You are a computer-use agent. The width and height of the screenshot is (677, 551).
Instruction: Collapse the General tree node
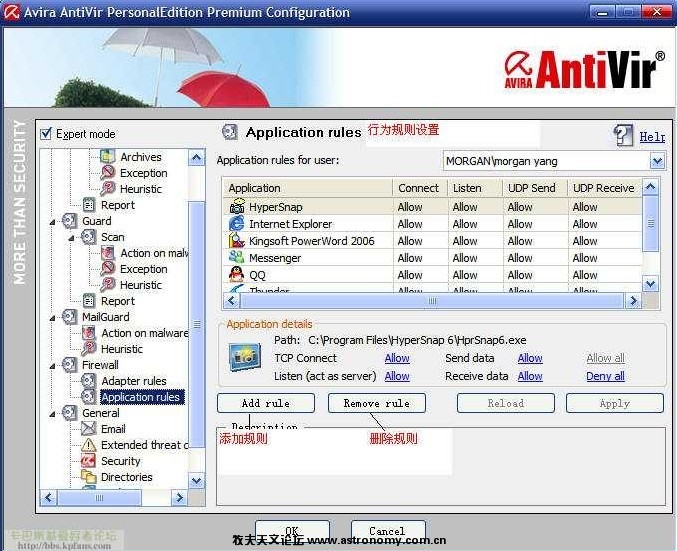[53, 414]
